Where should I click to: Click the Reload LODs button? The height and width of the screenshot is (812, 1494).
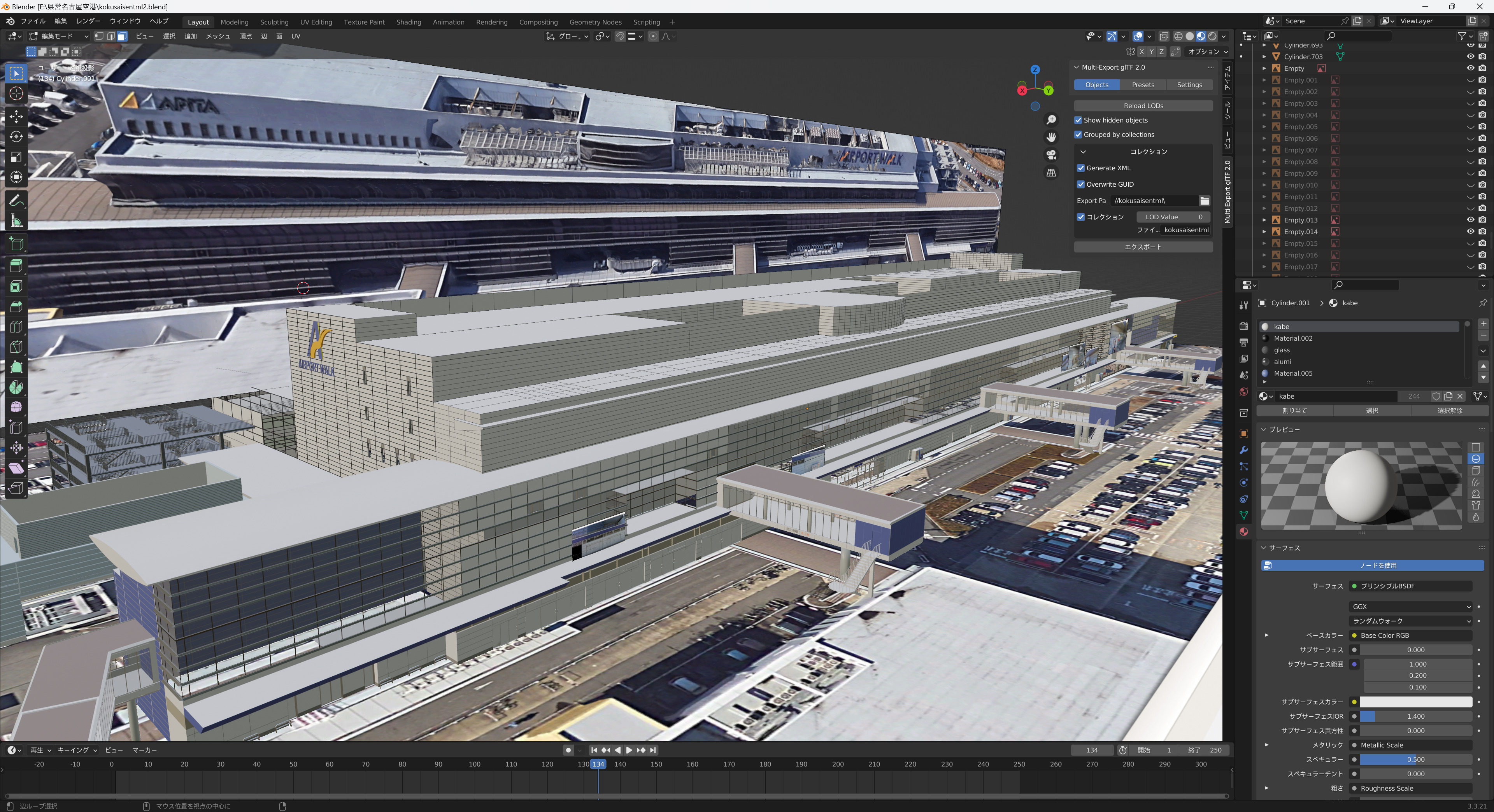tap(1143, 105)
